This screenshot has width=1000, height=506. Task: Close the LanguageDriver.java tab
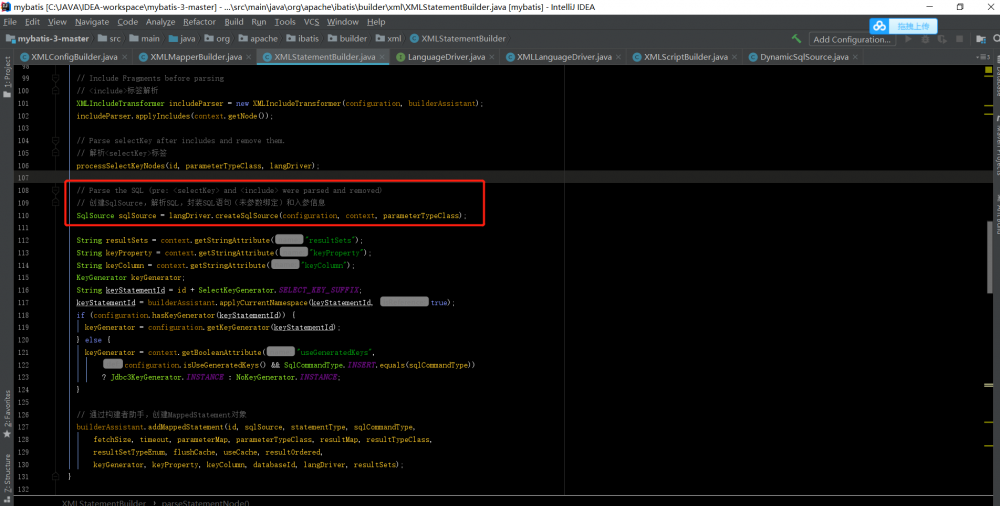point(492,57)
